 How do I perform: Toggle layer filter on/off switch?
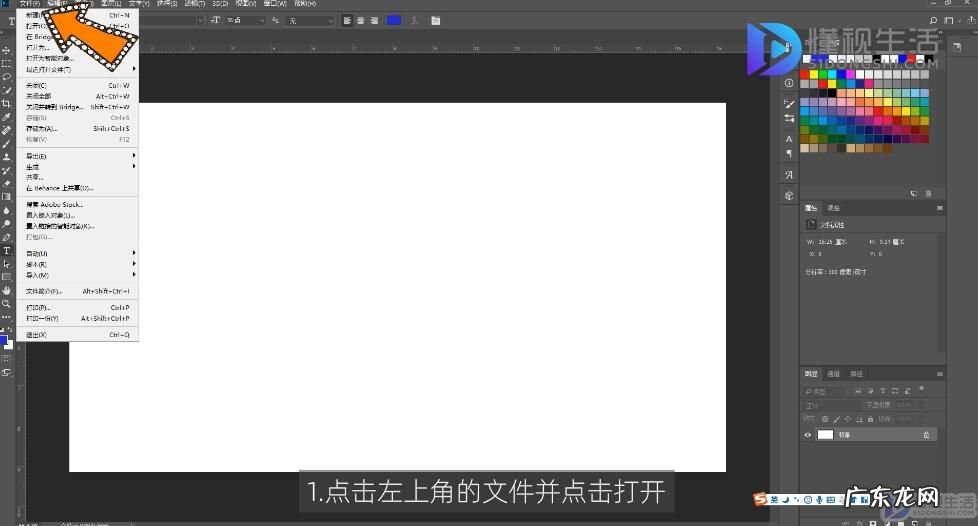coord(921,389)
